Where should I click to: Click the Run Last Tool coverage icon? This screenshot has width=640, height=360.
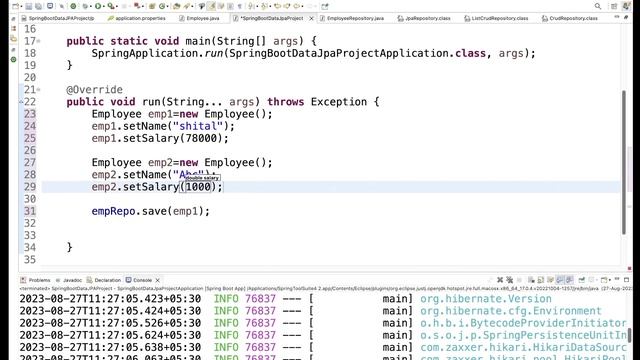point(110,7)
